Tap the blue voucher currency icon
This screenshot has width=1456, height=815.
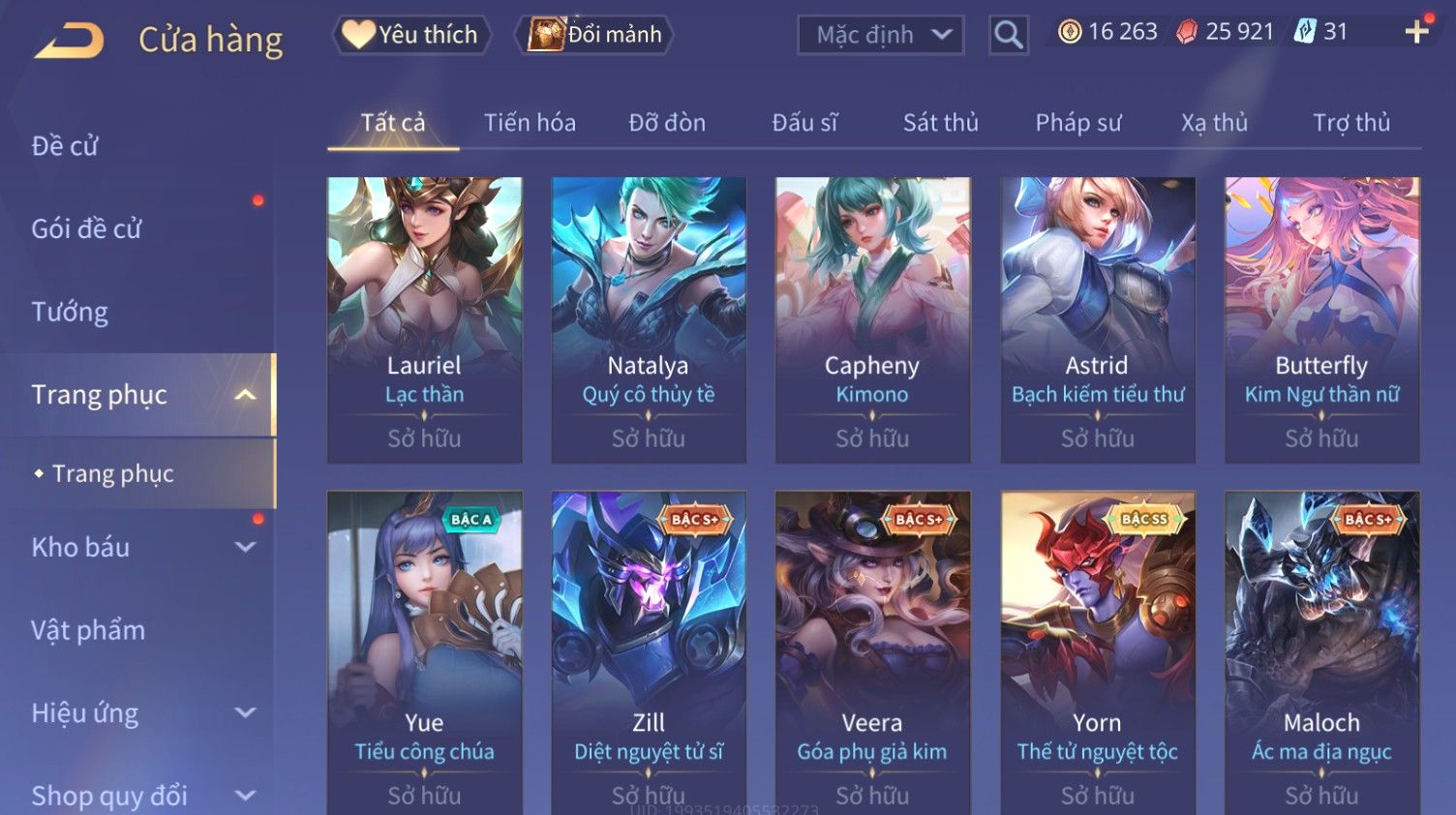(1305, 32)
